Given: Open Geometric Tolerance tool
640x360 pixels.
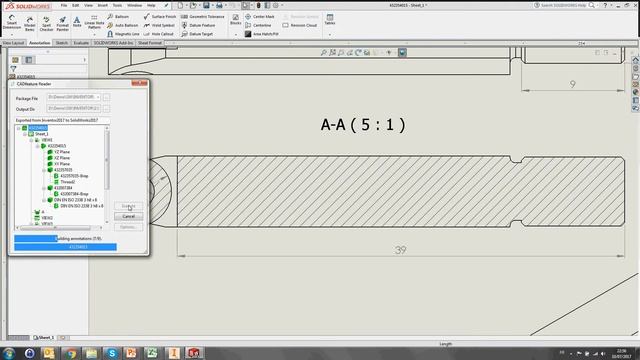Looking at the screenshot, I should 202,16.
